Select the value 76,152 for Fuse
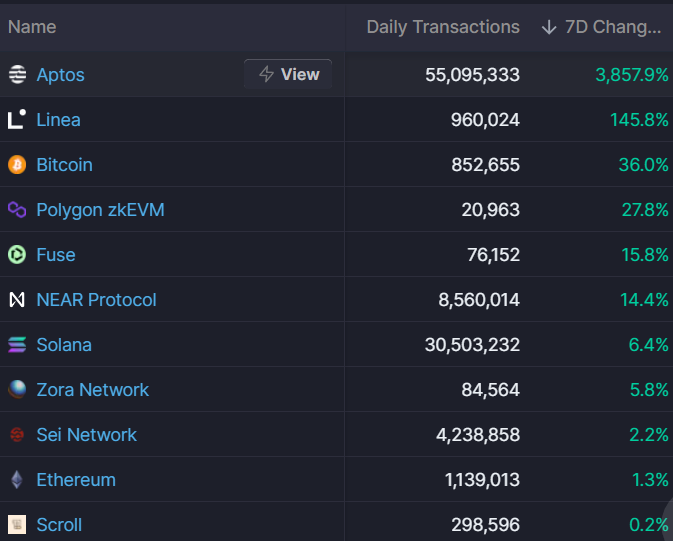Image resolution: width=673 pixels, height=541 pixels. [493, 255]
